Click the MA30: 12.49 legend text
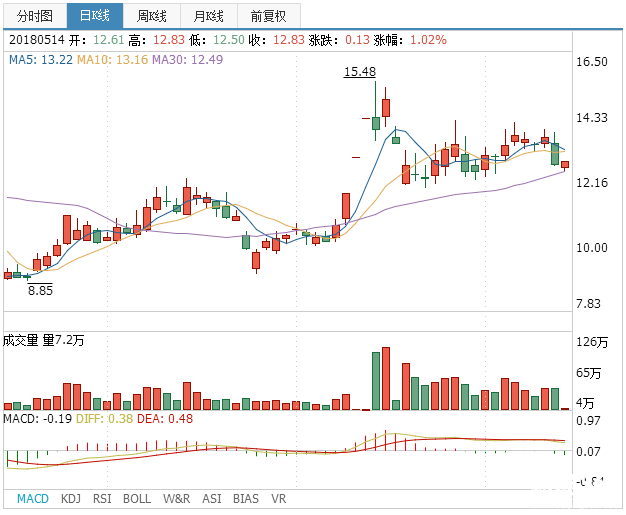Viewport: 626px width, 515px height. 188,60
